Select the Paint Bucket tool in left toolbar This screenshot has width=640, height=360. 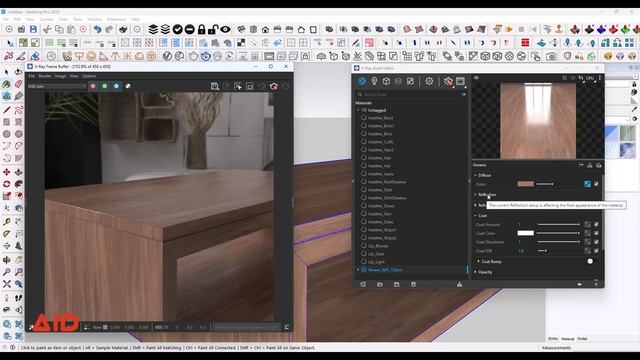[x=7, y=84]
